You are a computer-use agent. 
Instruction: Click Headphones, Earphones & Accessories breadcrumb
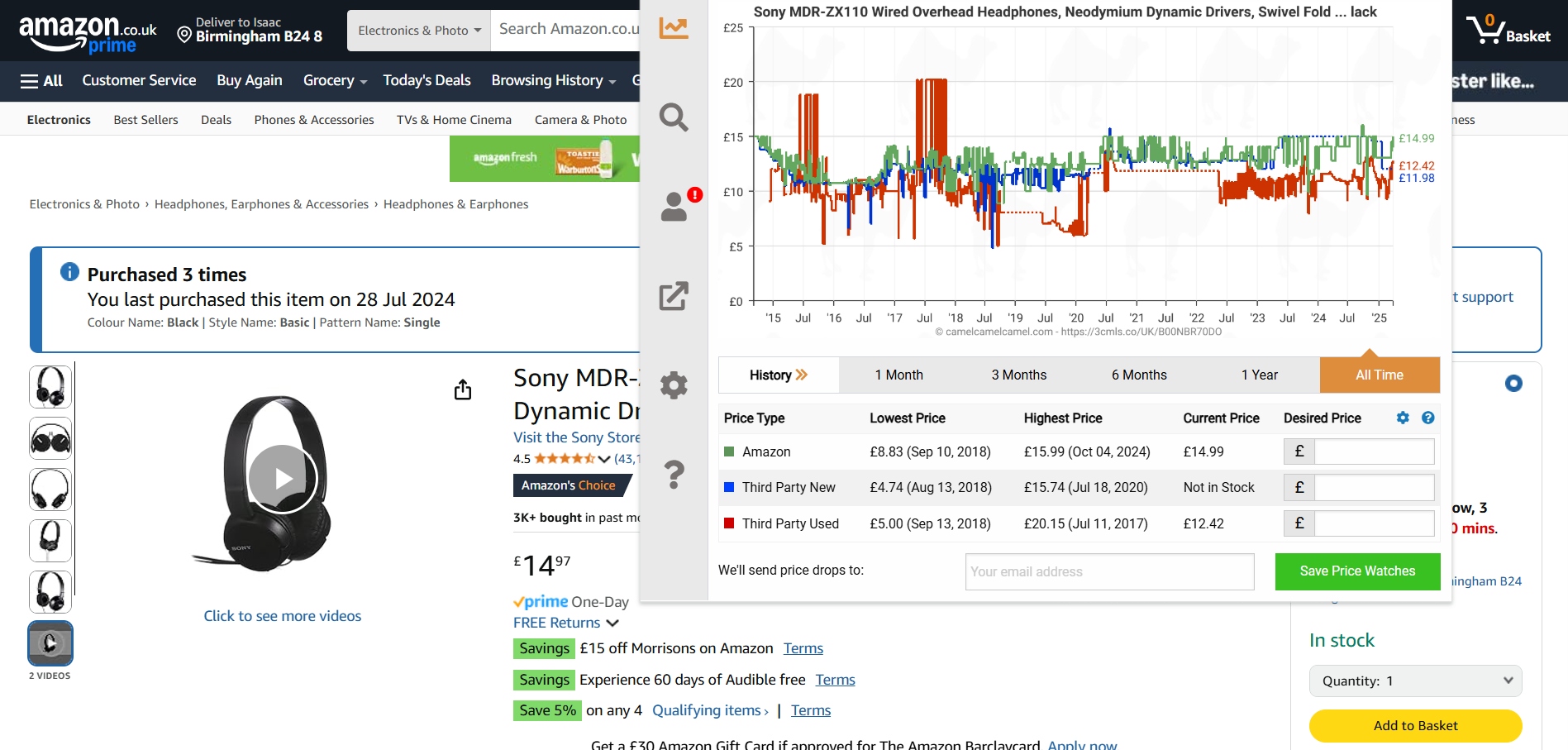(261, 204)
